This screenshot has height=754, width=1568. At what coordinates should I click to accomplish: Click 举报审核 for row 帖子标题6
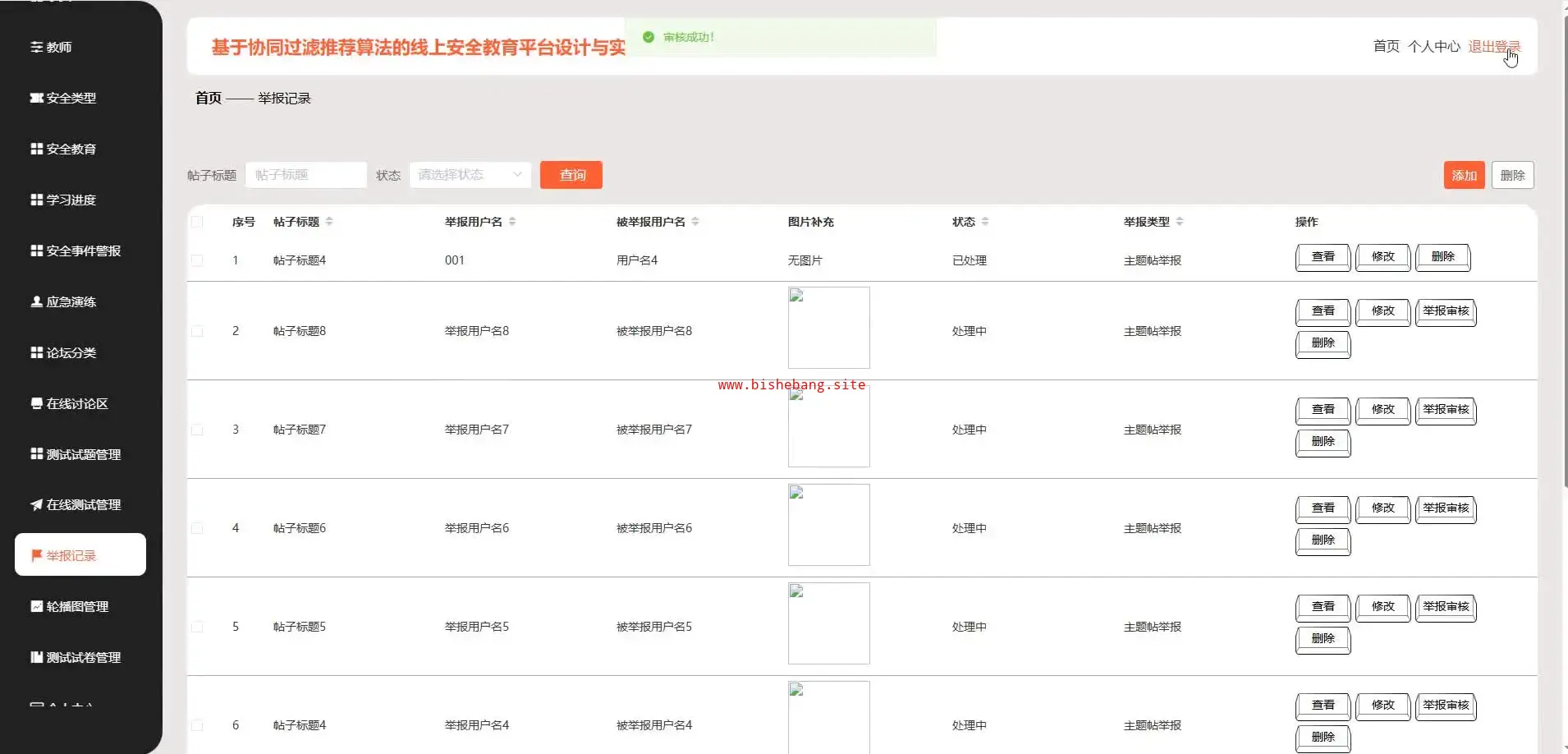[x=1447, y=509]
